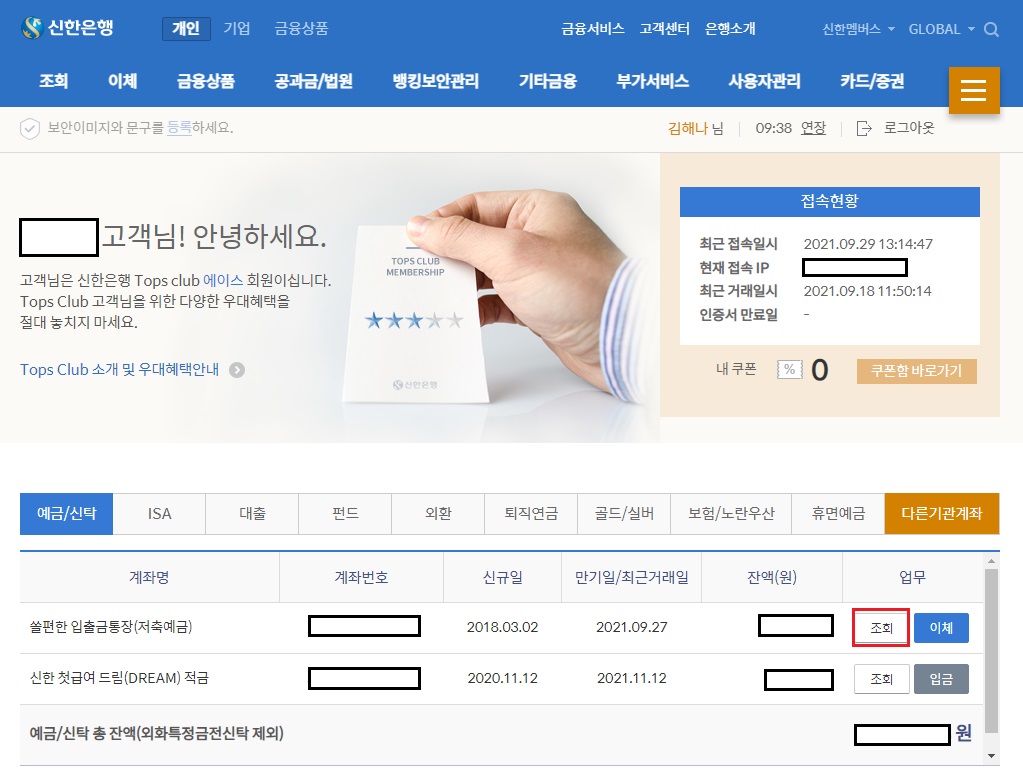This screenshot has width=1023, height=779.
Task: Click the security shield check icon
Action: pos(29,129)
